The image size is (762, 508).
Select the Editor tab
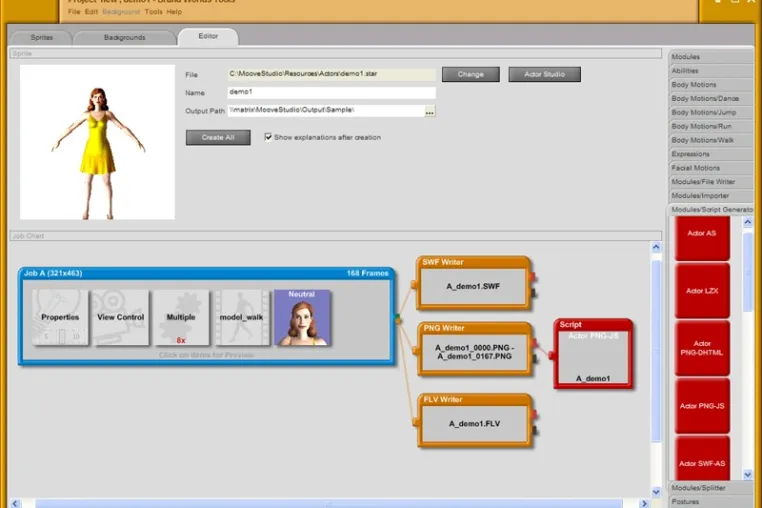pyautogui.click(x=208, y=36)
